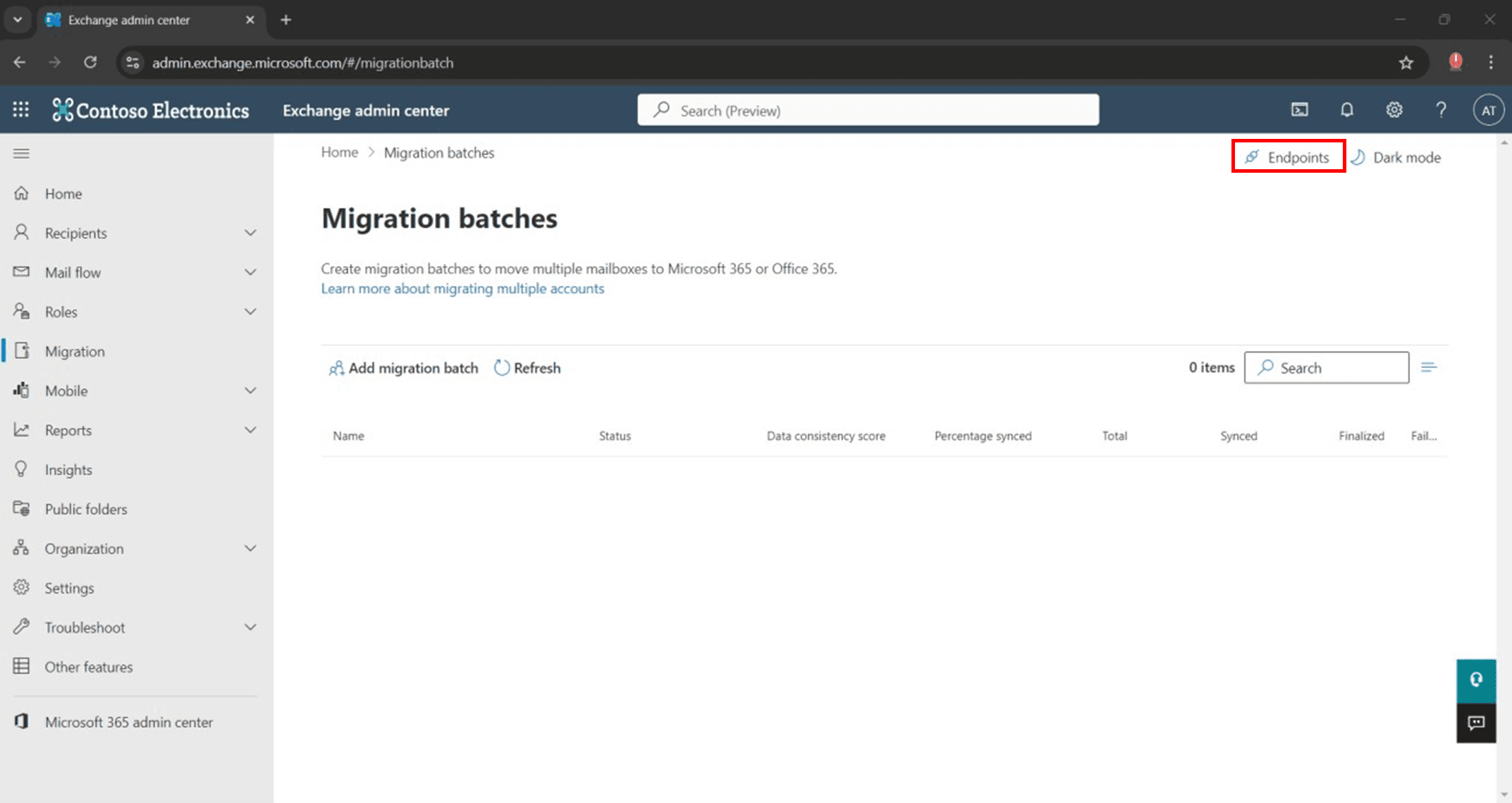This screenshot has height=803, width=1512.
Task: Open the app launcher waffle icon
Action: [x=21, y=110]
